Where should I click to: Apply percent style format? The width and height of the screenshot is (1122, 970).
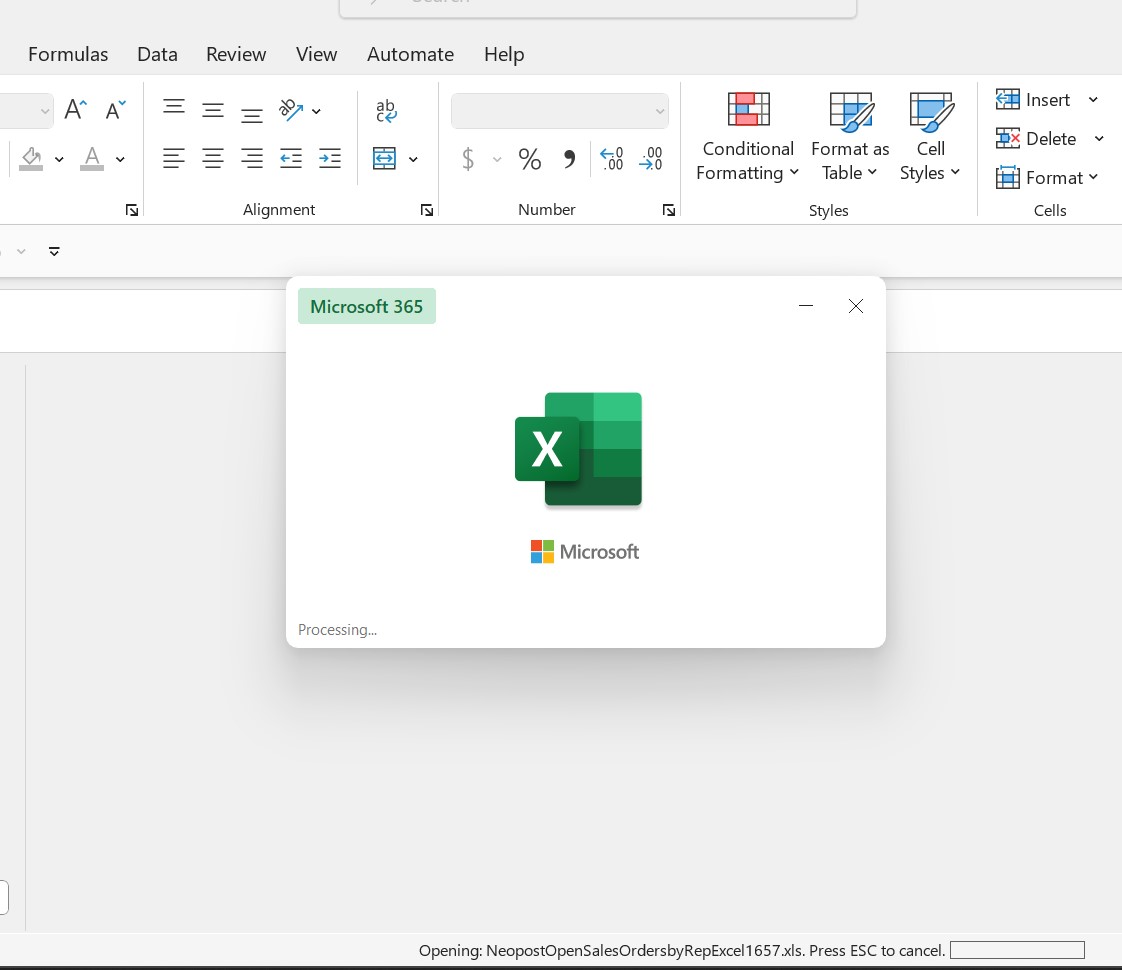tap(530, 158)
